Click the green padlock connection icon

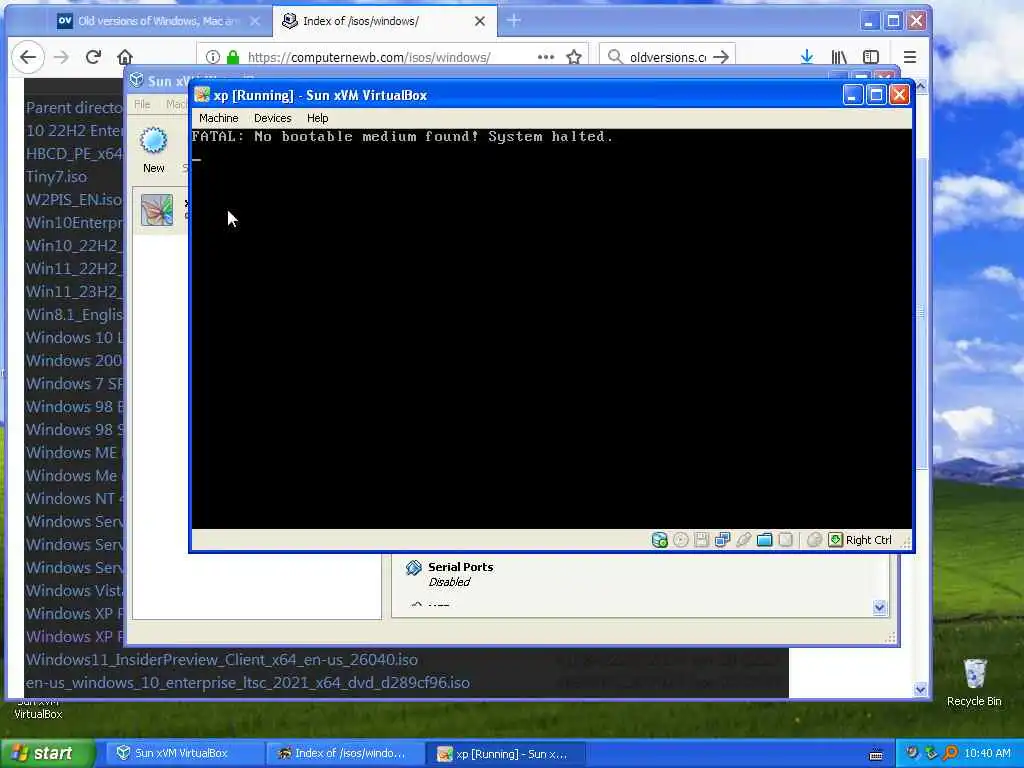point(232,57)
